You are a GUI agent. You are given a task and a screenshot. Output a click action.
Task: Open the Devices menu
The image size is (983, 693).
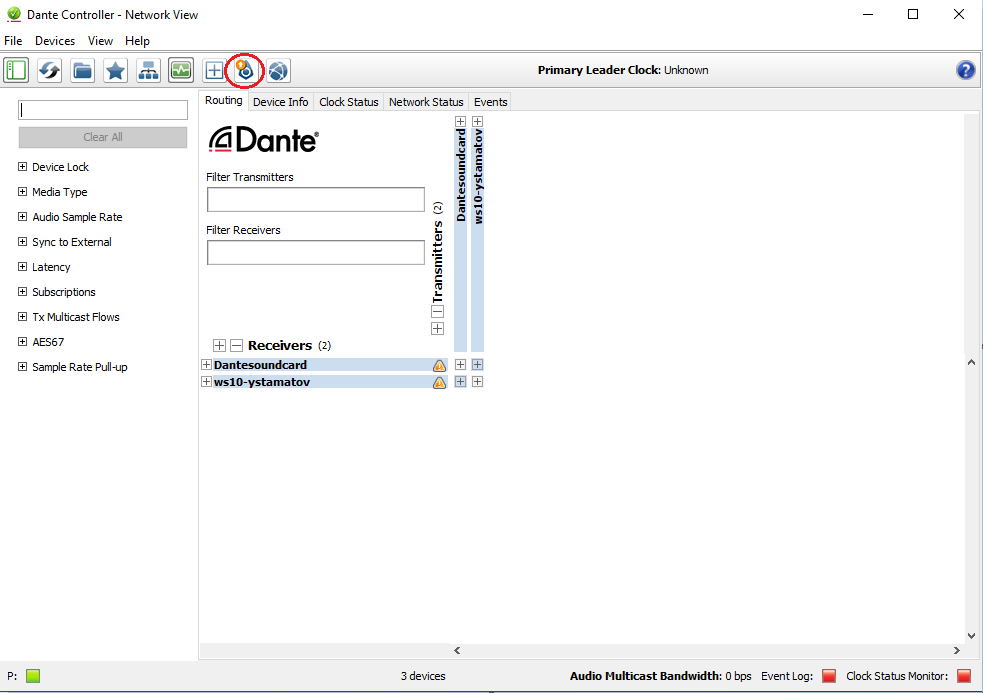55,41
